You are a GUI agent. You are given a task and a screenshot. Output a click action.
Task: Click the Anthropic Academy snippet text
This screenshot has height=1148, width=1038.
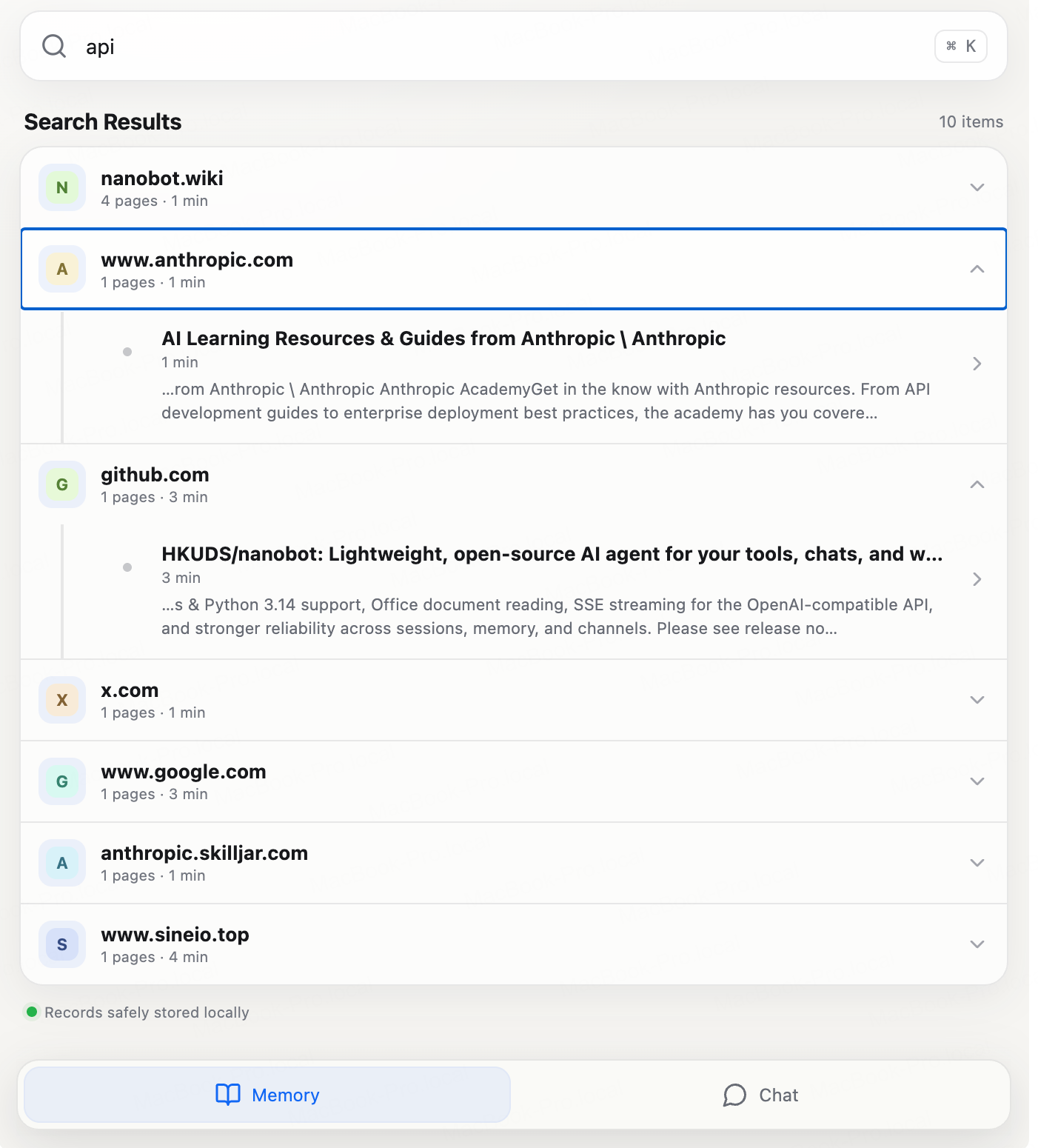tap(546, 401)
